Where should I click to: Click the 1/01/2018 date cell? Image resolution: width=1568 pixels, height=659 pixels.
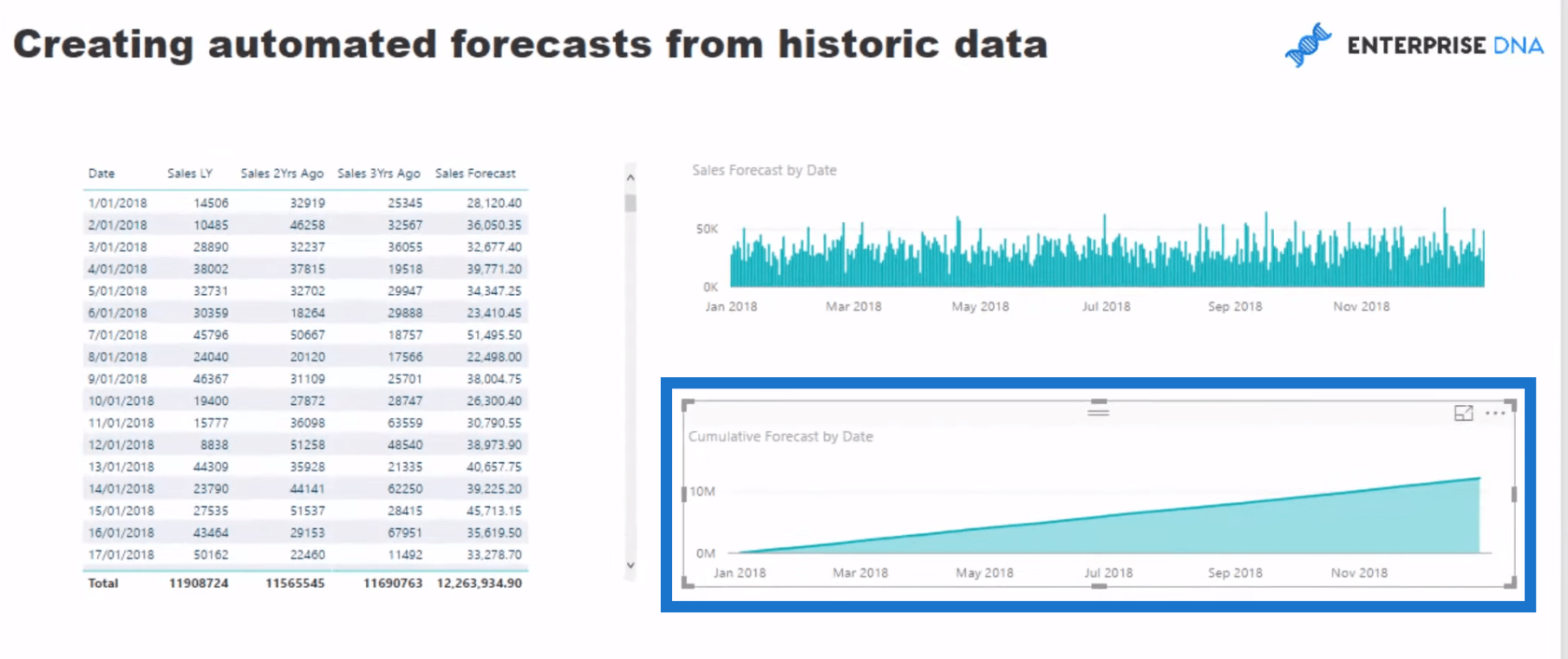coord(118,203)
